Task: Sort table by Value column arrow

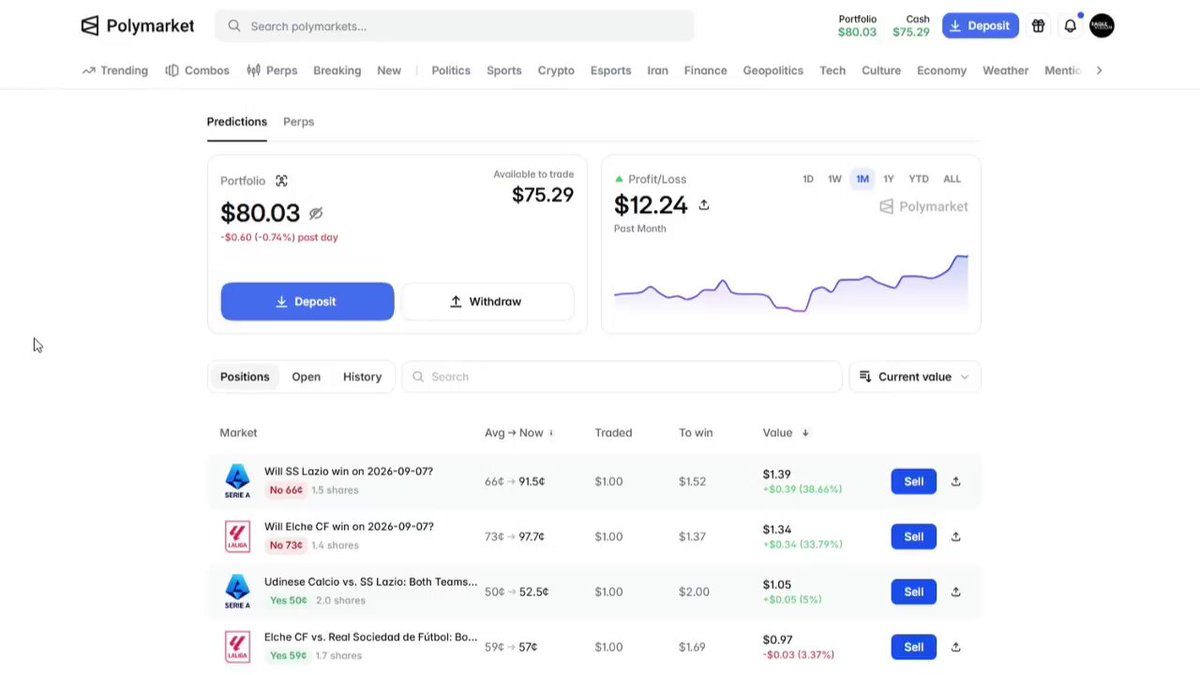Action: [806, 433]
